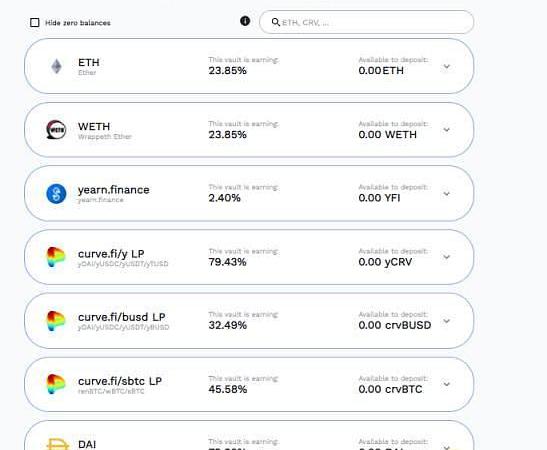Viewport: 547px width, 450px height.
Task: Click the token search input field
Action: pos(367,22)
